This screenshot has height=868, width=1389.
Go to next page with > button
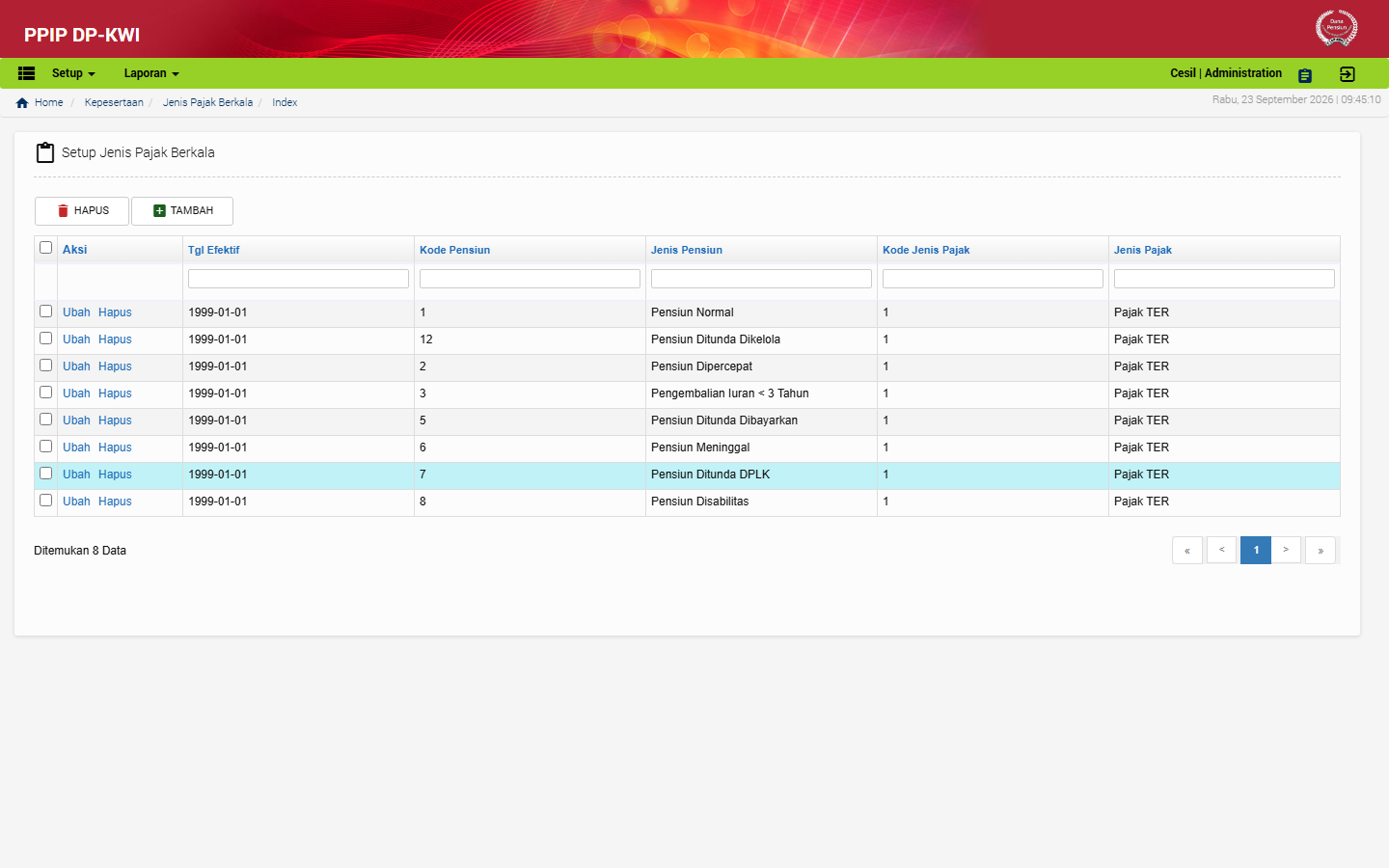[x=1286, y=550]
